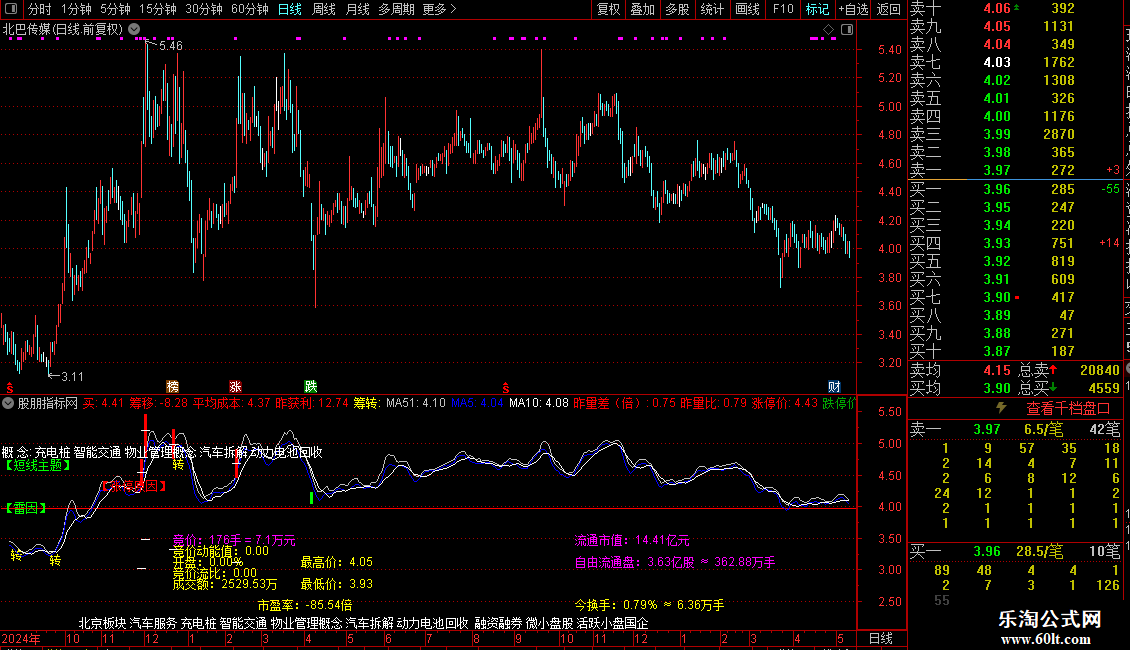Image resolution: width=1130 pixels, height=650 pixels.
Task: Open the F10 company info
Action: (783, 9)
